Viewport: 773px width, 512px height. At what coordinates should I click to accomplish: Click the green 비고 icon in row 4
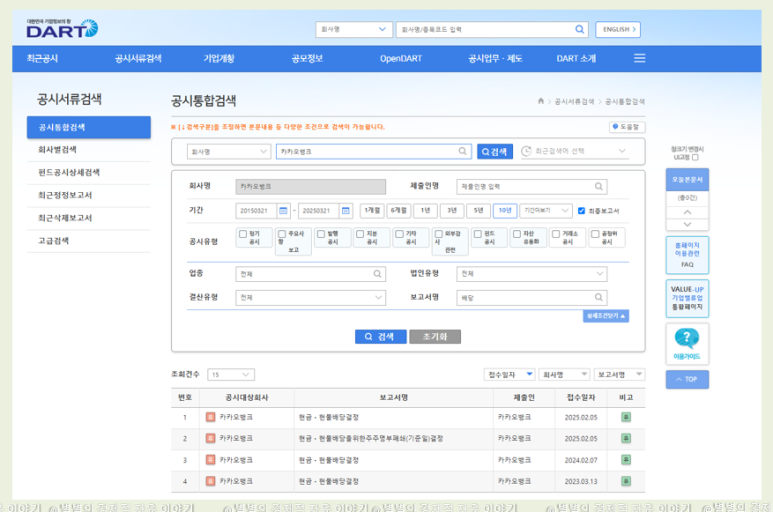click(x=626, y=481)
